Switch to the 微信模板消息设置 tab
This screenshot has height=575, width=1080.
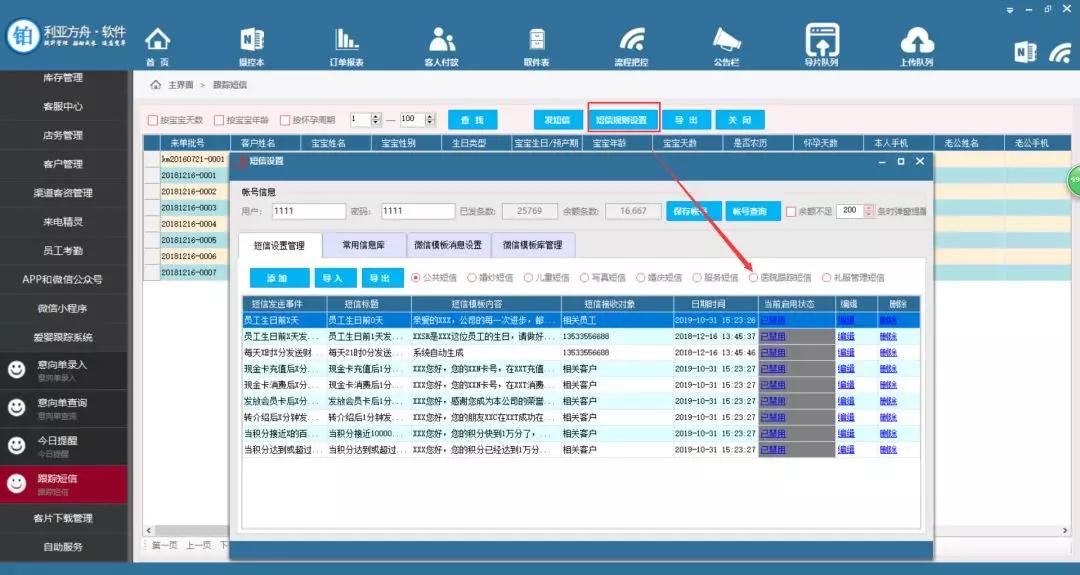pyautogui.click(x=450, y=245)
